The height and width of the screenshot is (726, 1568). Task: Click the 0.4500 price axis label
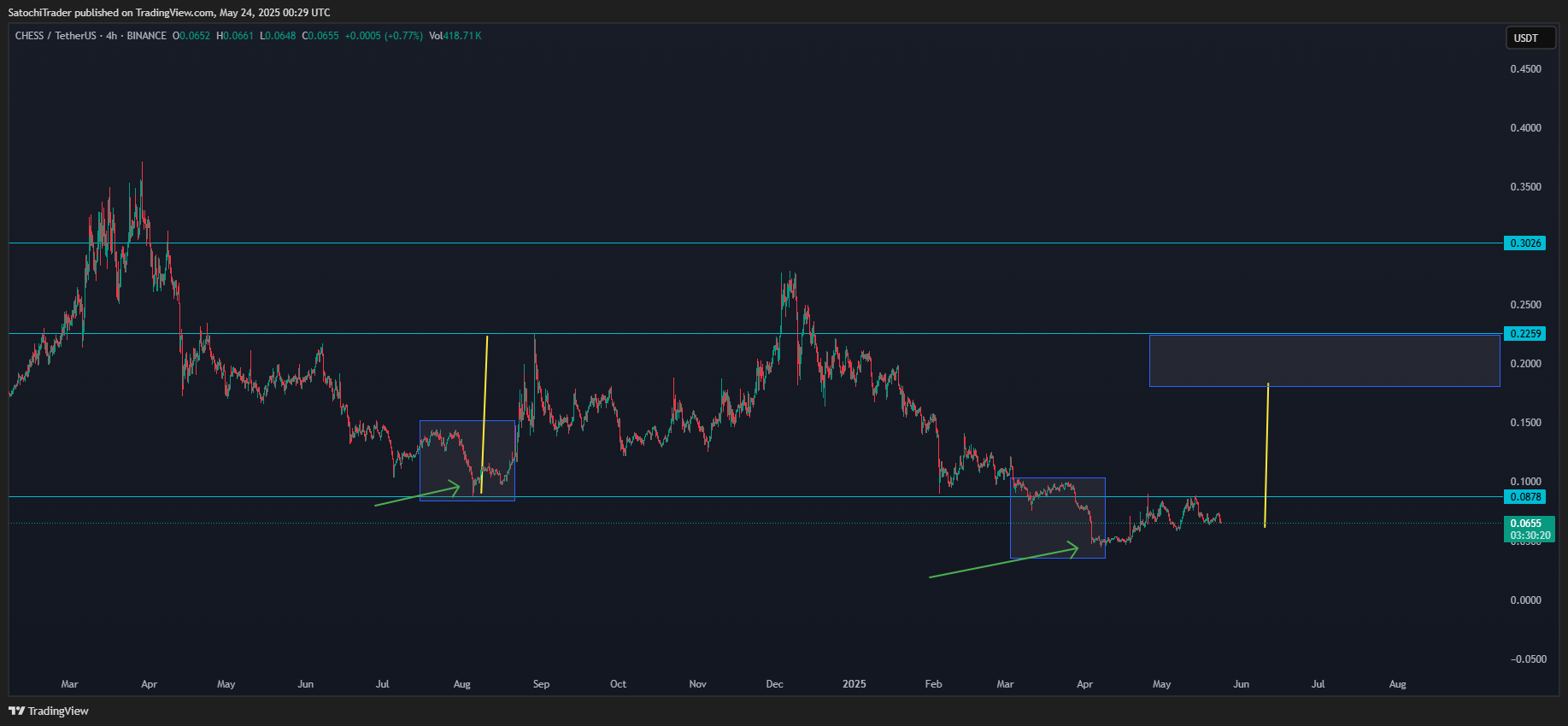click(1525, 69)
